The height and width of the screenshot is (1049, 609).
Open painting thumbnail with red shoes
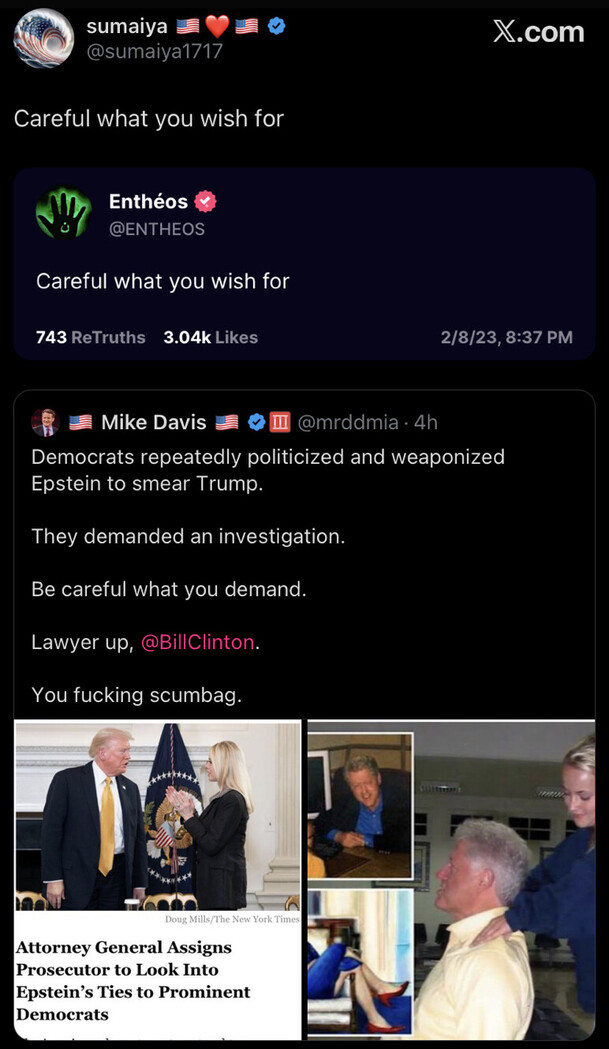[360, 961]
